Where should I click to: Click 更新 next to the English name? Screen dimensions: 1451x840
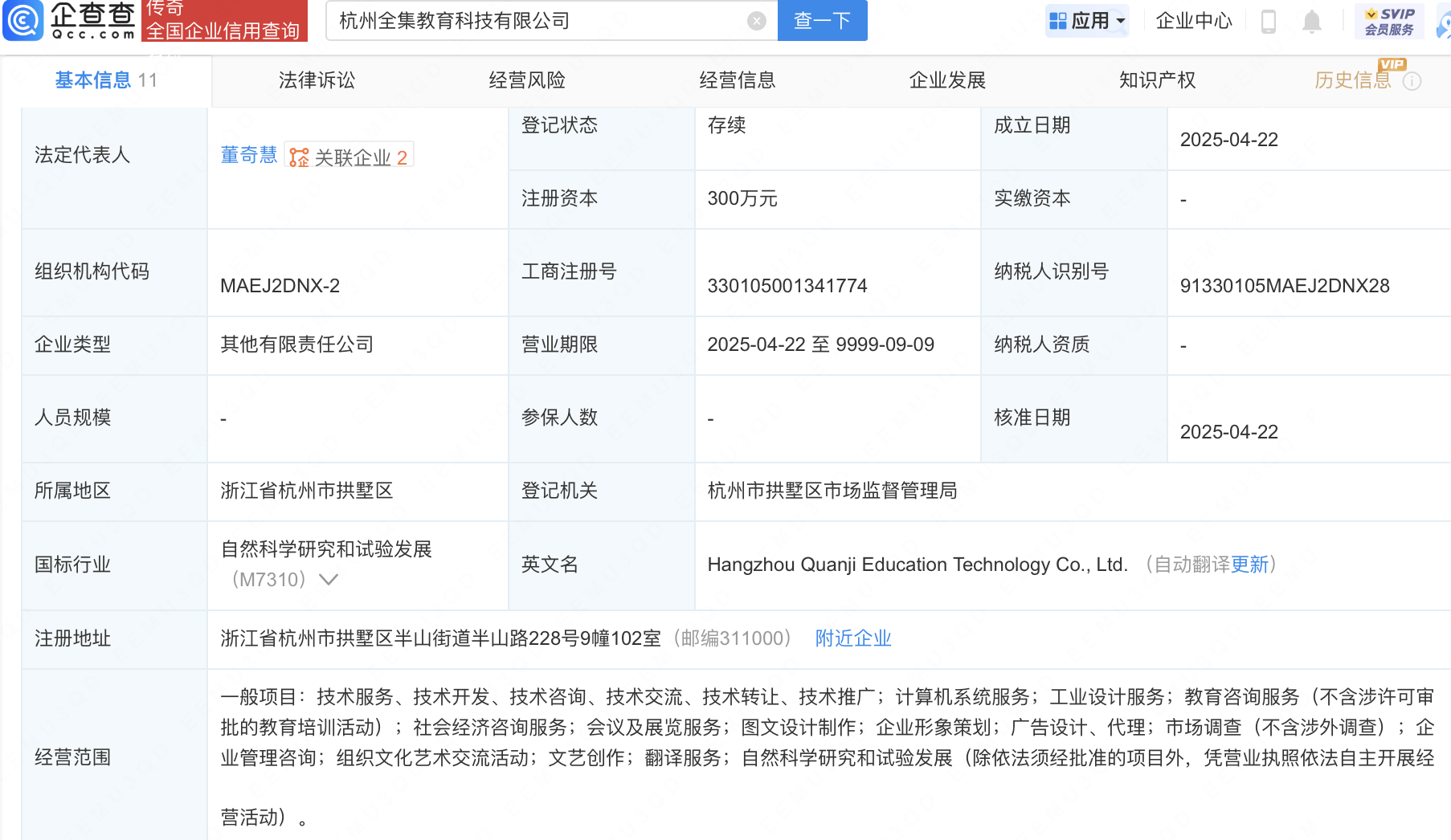[x=1249, y=565]
